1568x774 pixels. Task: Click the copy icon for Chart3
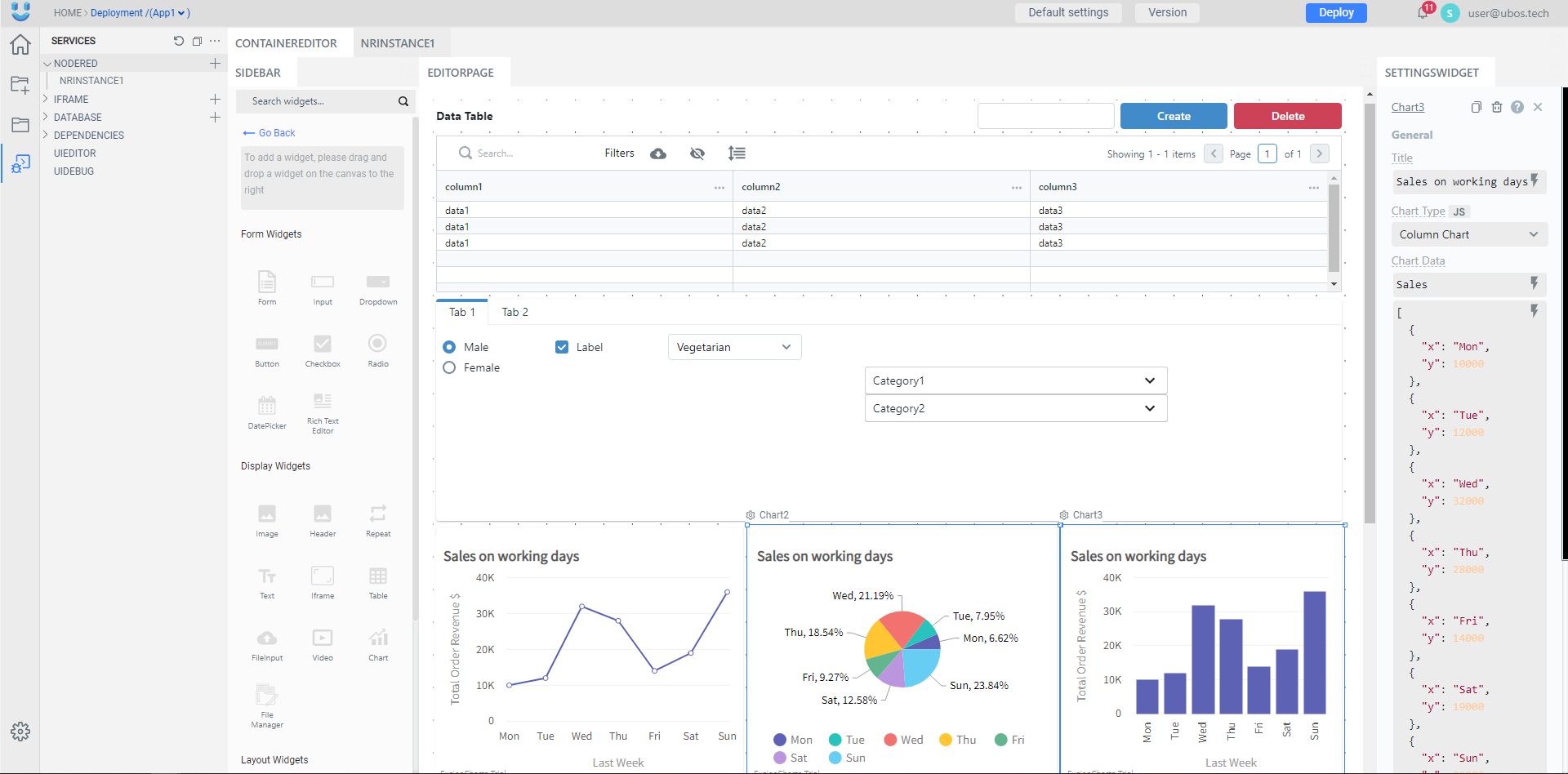pos(1476,107)
